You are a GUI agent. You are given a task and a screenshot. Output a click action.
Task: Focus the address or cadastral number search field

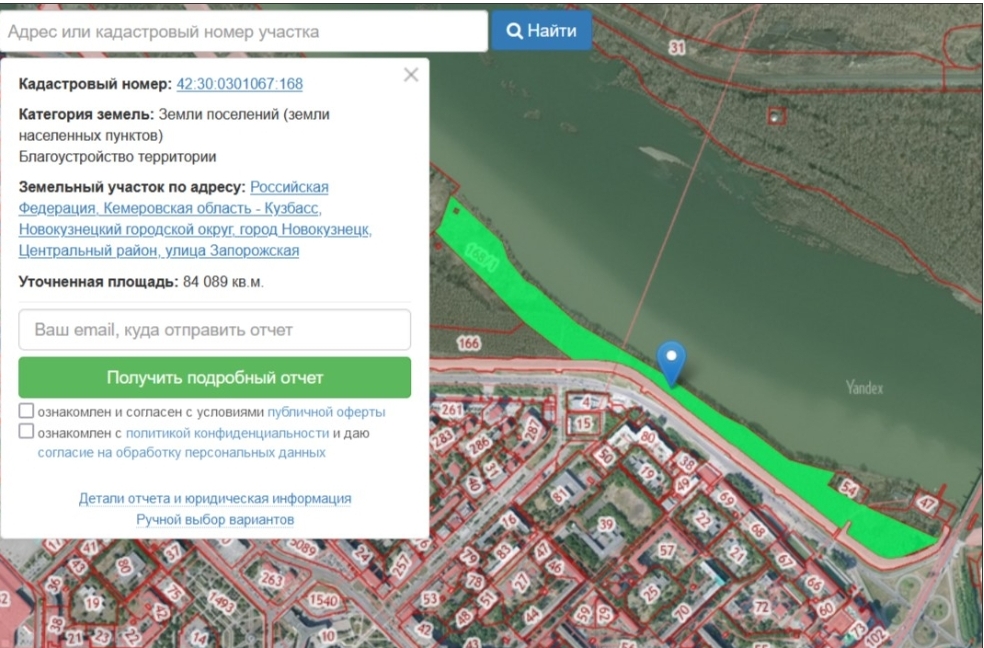tap(244, 31)
